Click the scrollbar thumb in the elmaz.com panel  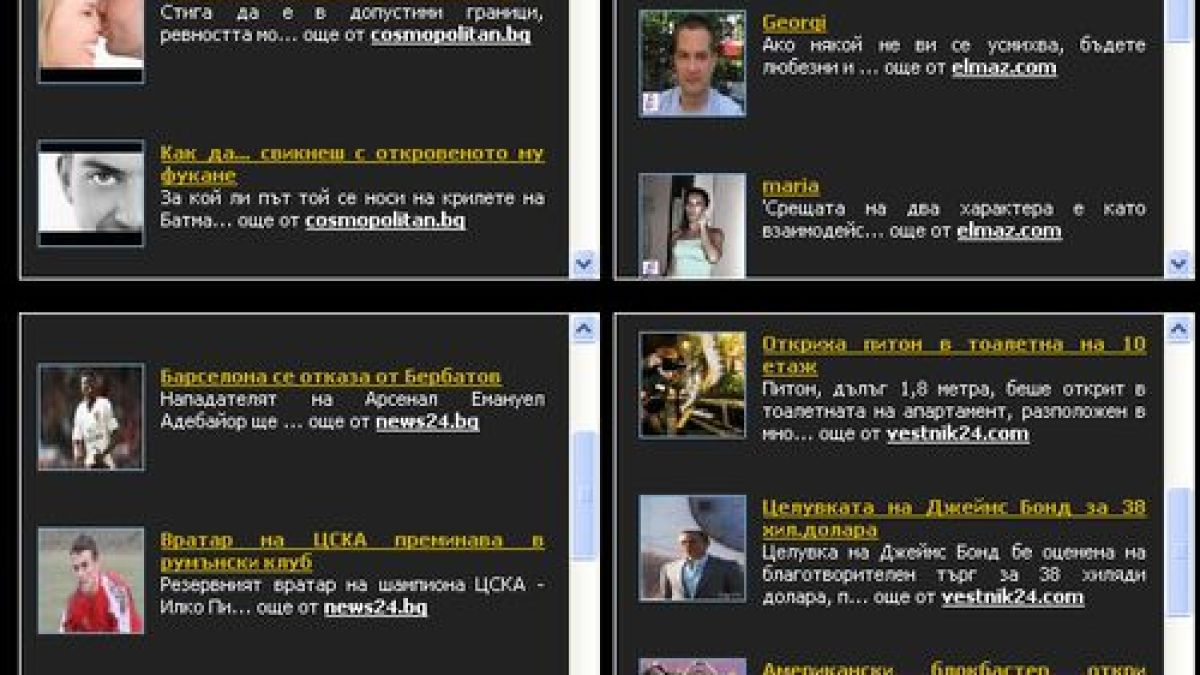[x=1180, y=20]
